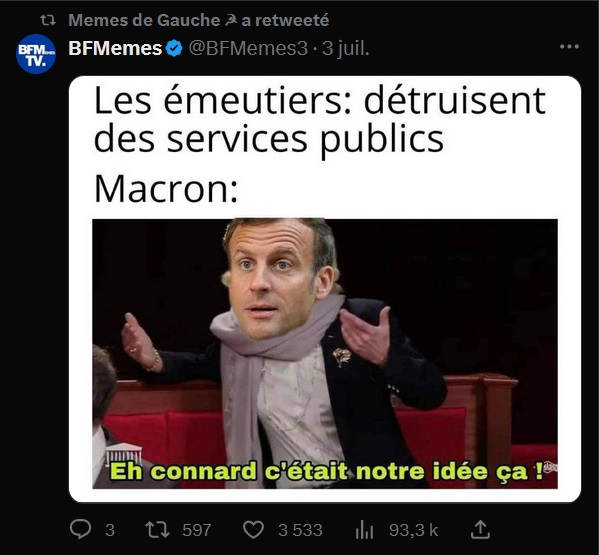Open the BFM TV profile avatar
The image size is (599, 555).
tap(36, 54)
